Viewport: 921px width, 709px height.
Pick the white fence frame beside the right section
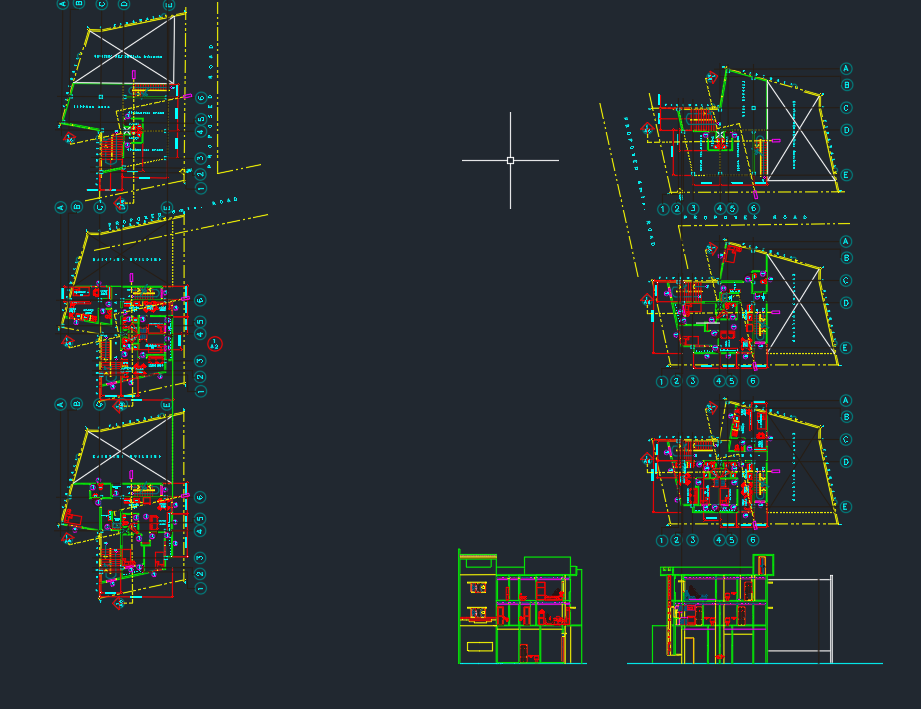(800, 620)
